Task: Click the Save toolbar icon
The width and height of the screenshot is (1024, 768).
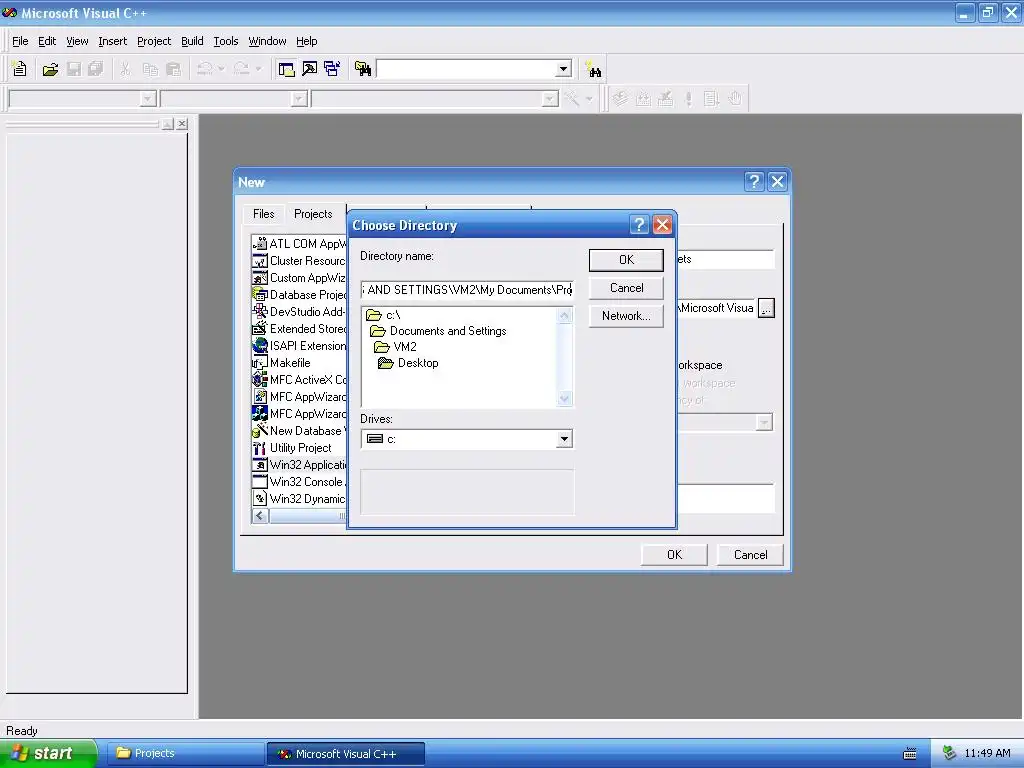Action: coord(74,69)
